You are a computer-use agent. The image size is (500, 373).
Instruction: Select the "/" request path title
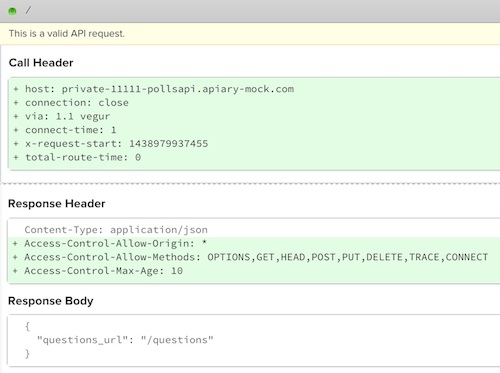tap(28, 11)
